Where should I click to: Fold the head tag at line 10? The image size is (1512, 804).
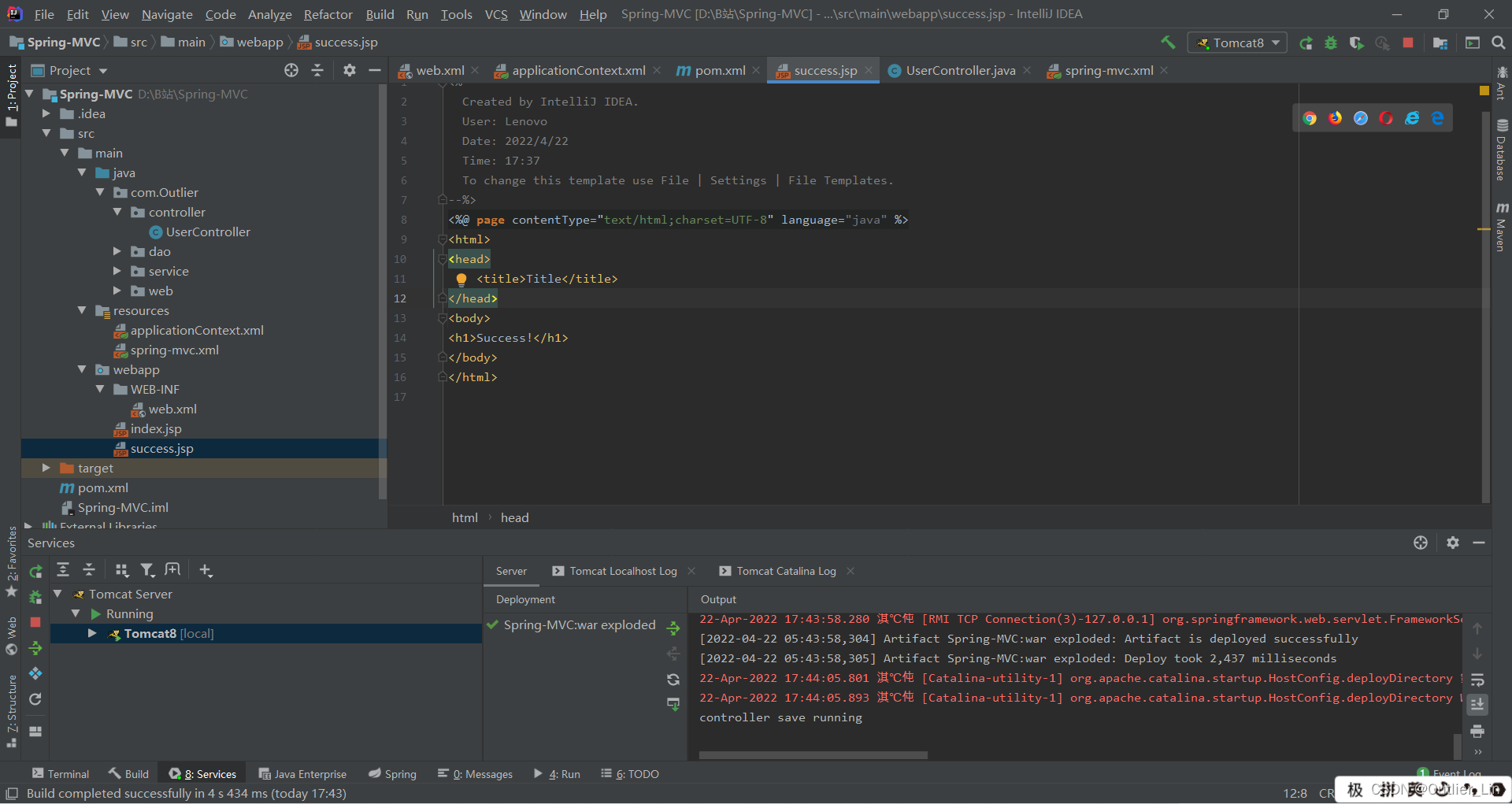[x=442, y=259]
